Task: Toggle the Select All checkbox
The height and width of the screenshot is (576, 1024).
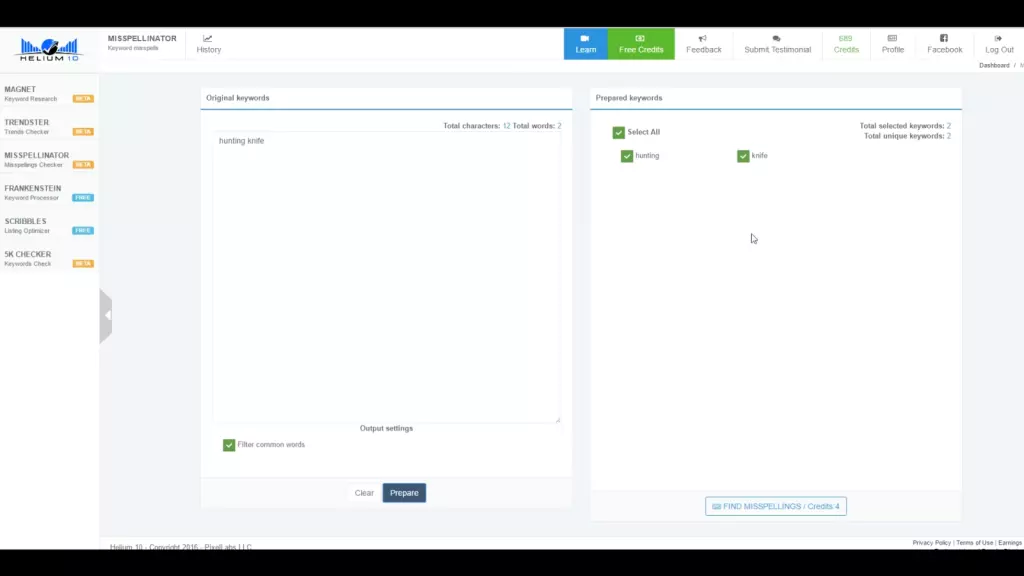Action: (x=618, y=133)
